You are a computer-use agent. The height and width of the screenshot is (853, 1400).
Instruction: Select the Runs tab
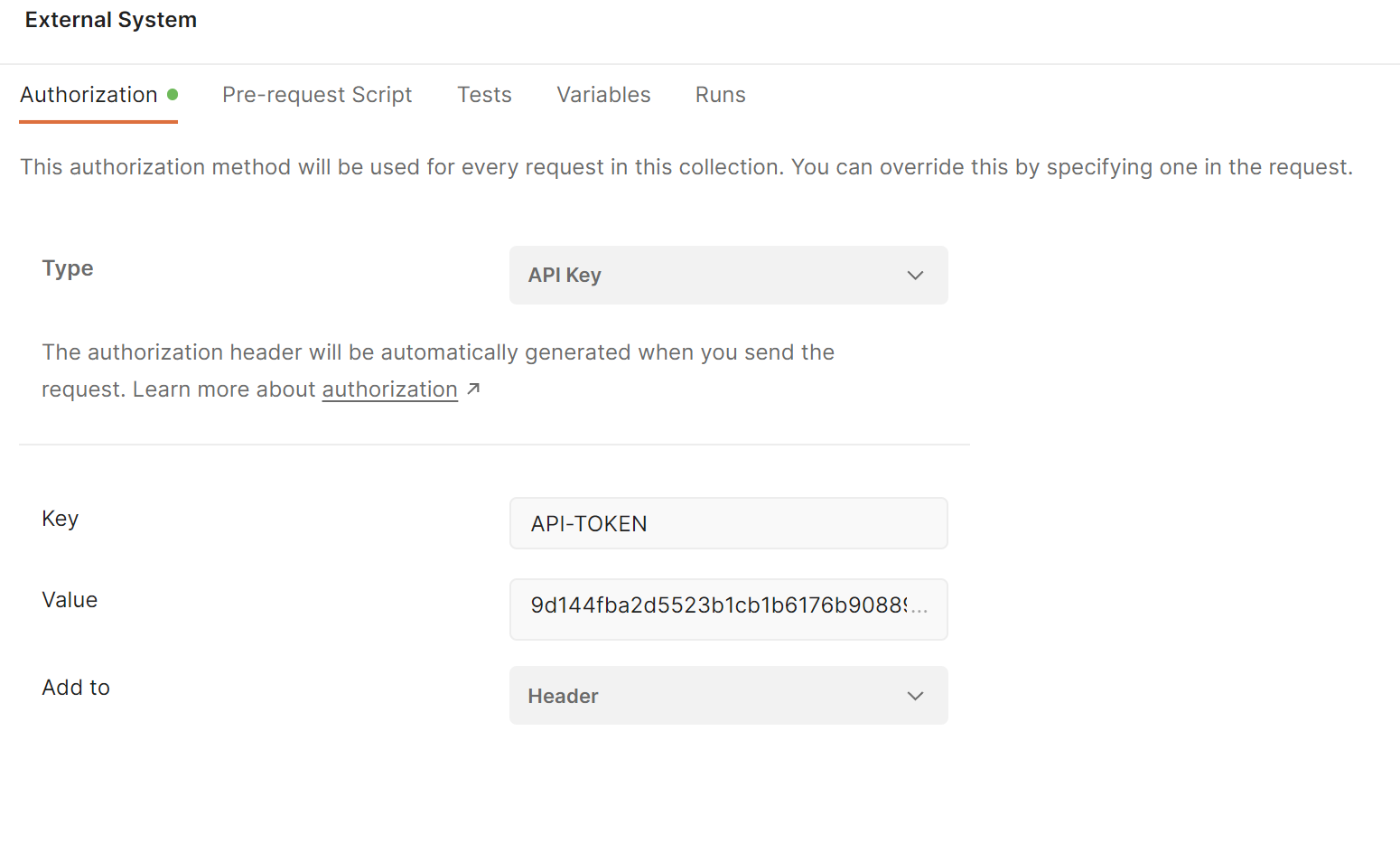point(720,95)
